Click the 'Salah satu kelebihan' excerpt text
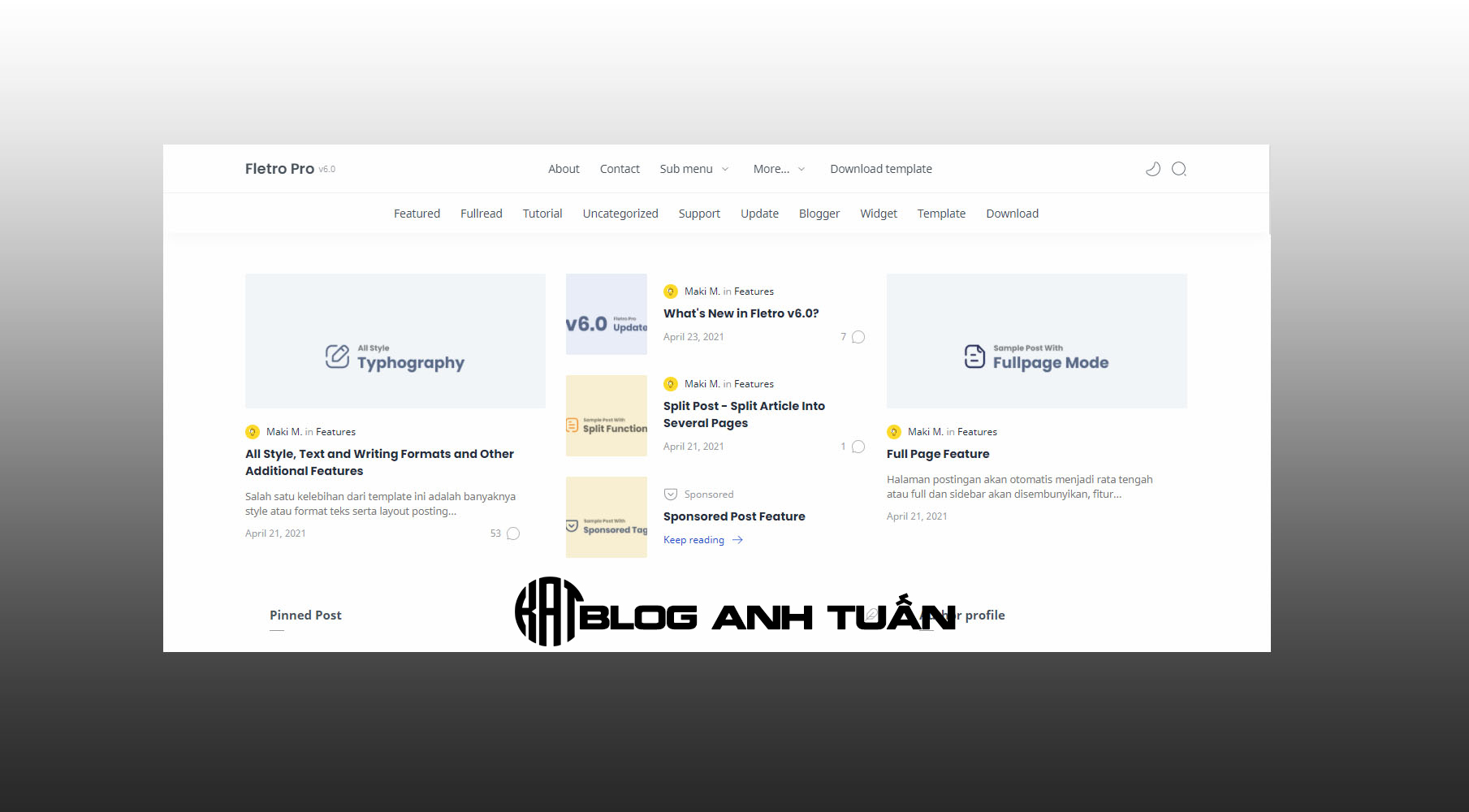 tap(380, 503)
